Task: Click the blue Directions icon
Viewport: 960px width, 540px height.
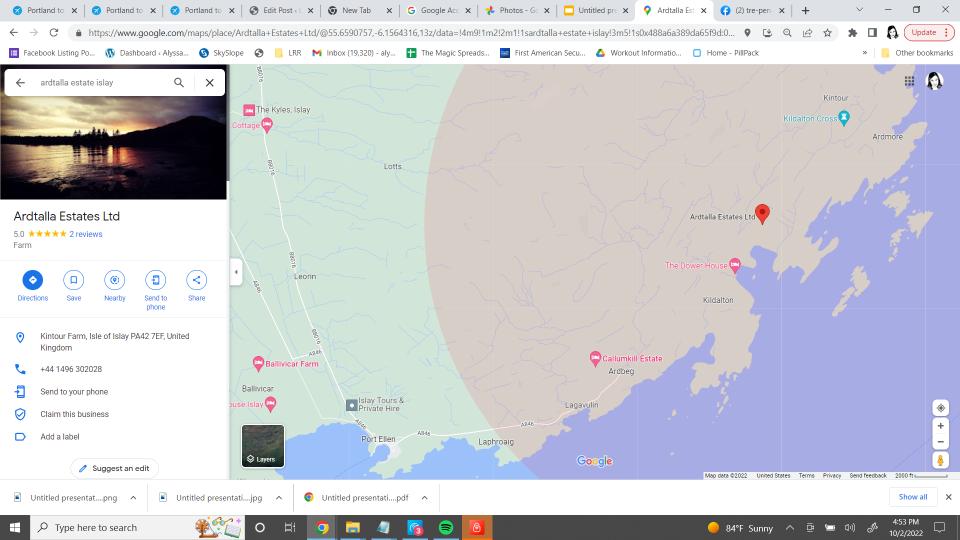Action: [x=32, y=280]
